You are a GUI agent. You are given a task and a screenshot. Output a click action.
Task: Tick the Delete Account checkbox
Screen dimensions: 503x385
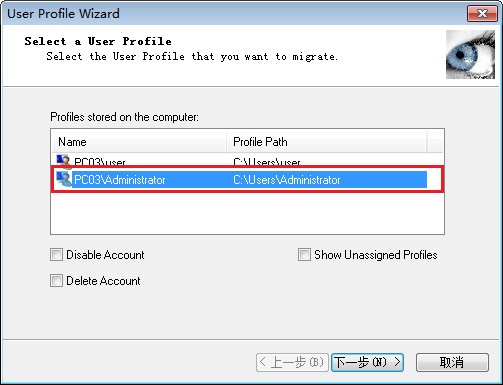[x=56, y=280]
